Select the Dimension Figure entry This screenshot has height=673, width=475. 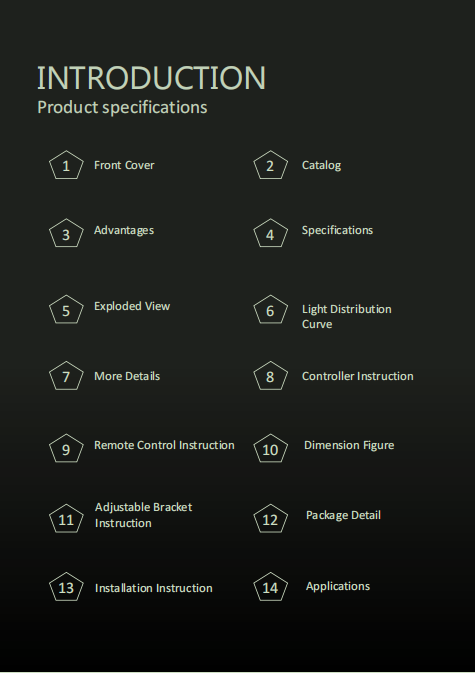pos(349,445)
